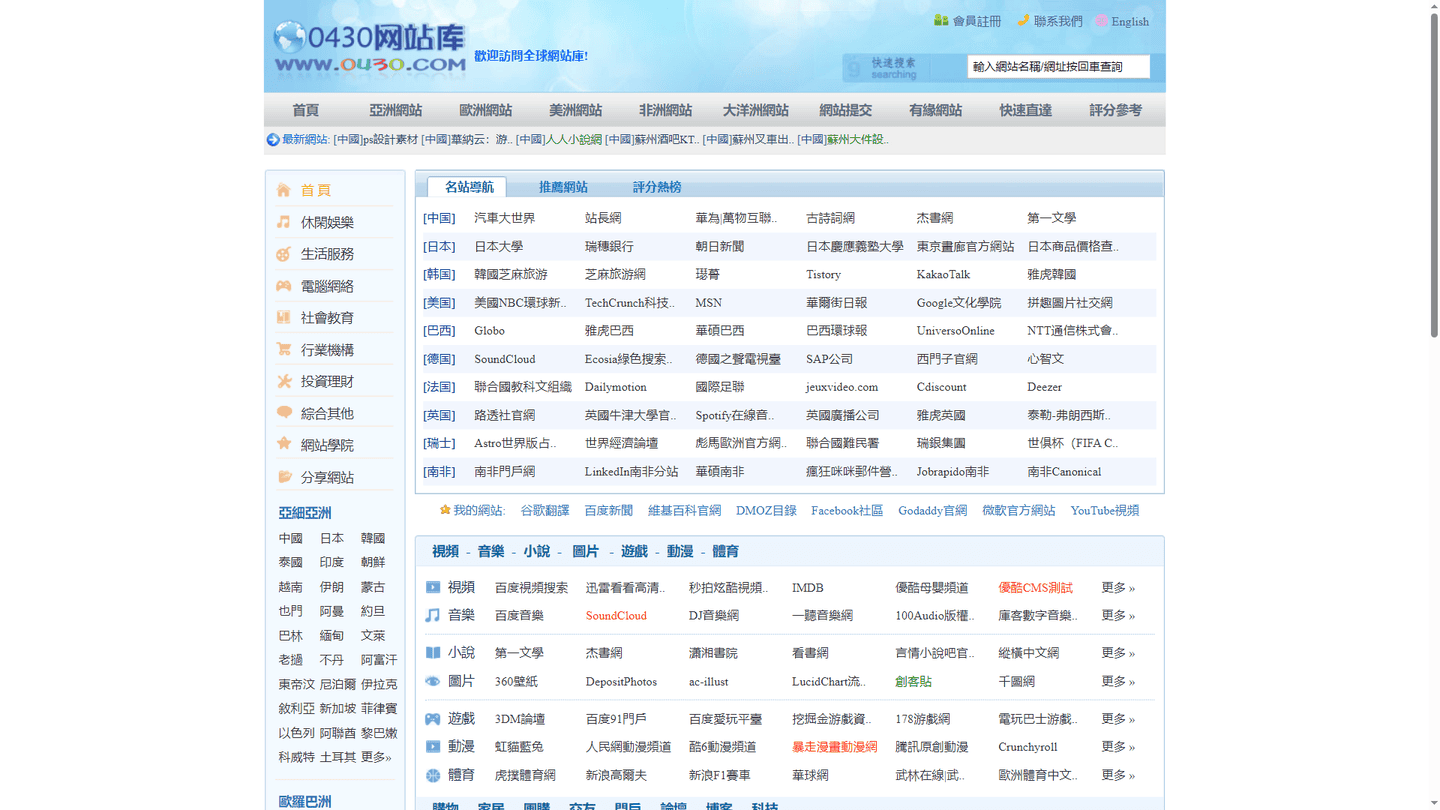Click the speech bubble icon beside 綜合其他
This screenshot has width=1440, height=810.
coord(284,413)
